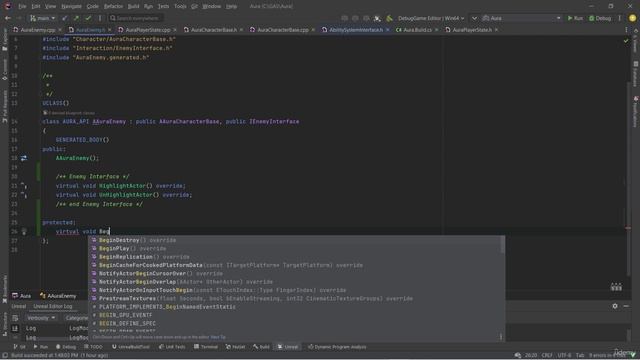
Task: Switch to AuraCharacterBase.h tab
Action: [213, 30]
